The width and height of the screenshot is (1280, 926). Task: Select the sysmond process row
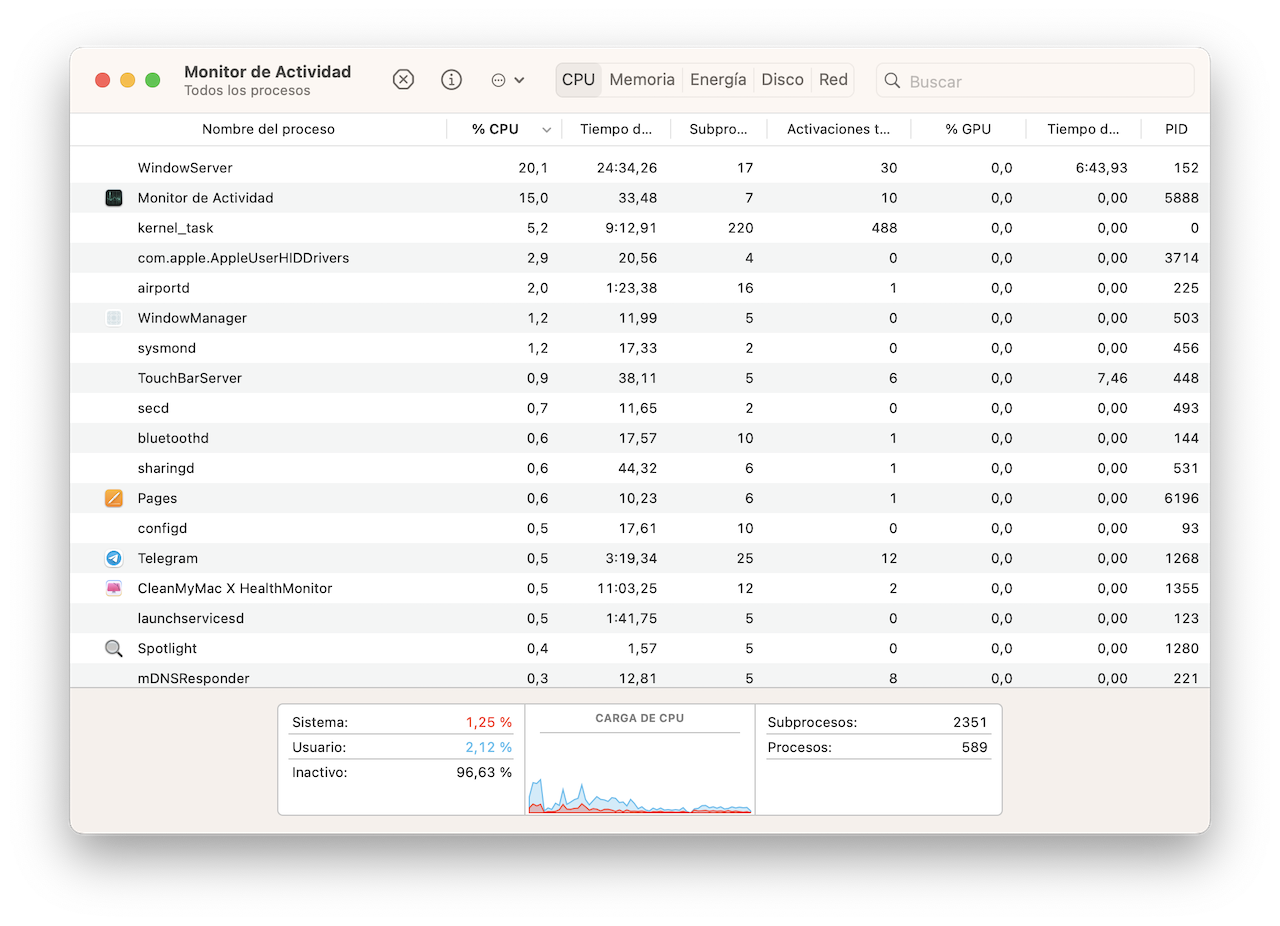[x=640, y=348]
